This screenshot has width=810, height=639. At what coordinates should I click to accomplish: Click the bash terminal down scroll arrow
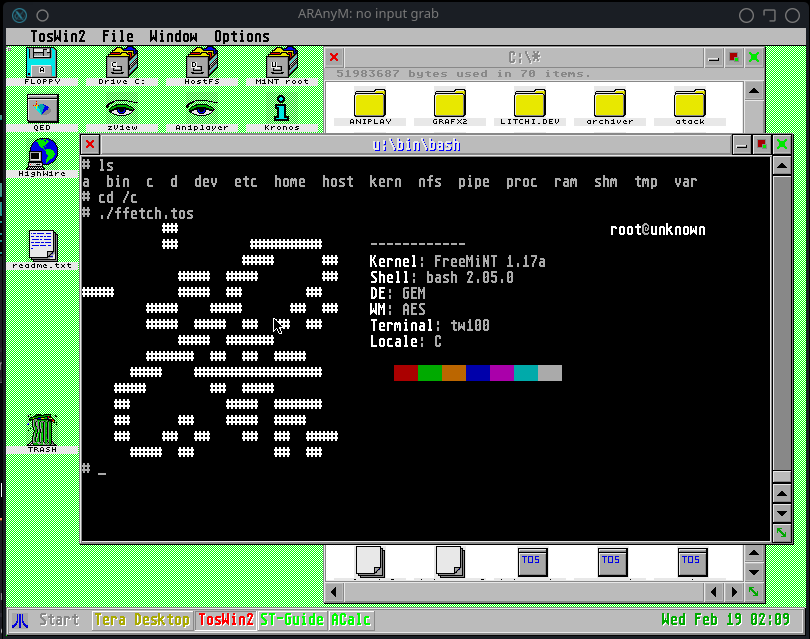pyautogui.click(x=782, y=513)
